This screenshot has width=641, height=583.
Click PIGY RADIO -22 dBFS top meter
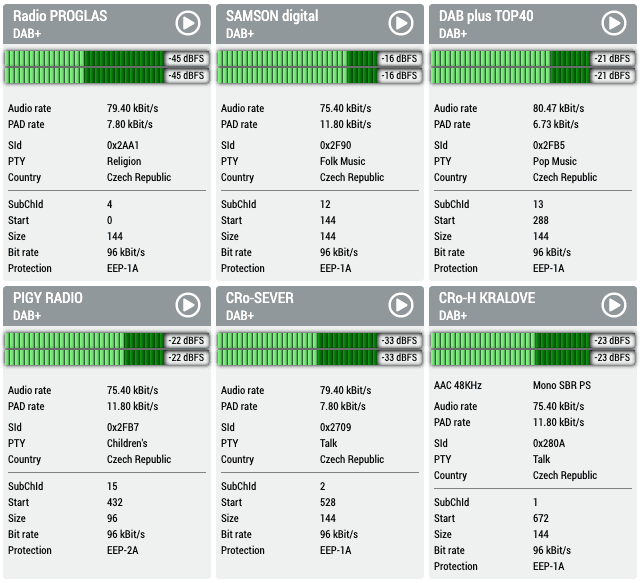coord(107,341)
